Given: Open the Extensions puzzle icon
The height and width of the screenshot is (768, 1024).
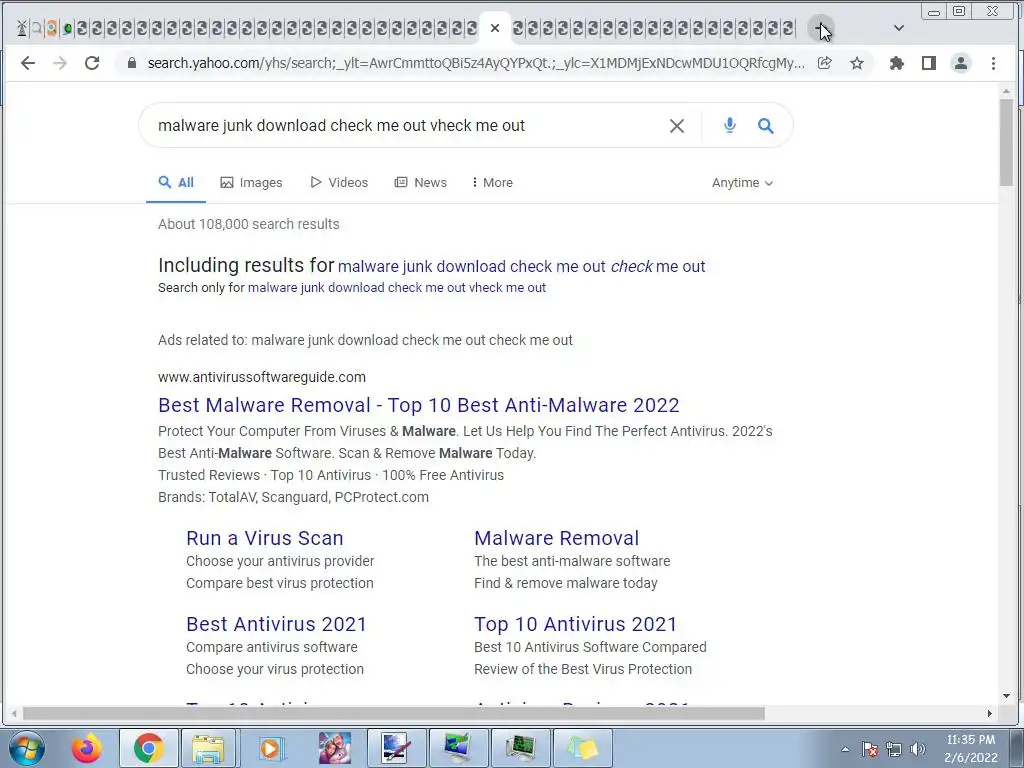Looking at the screenshot, I should tap(897, 63).
